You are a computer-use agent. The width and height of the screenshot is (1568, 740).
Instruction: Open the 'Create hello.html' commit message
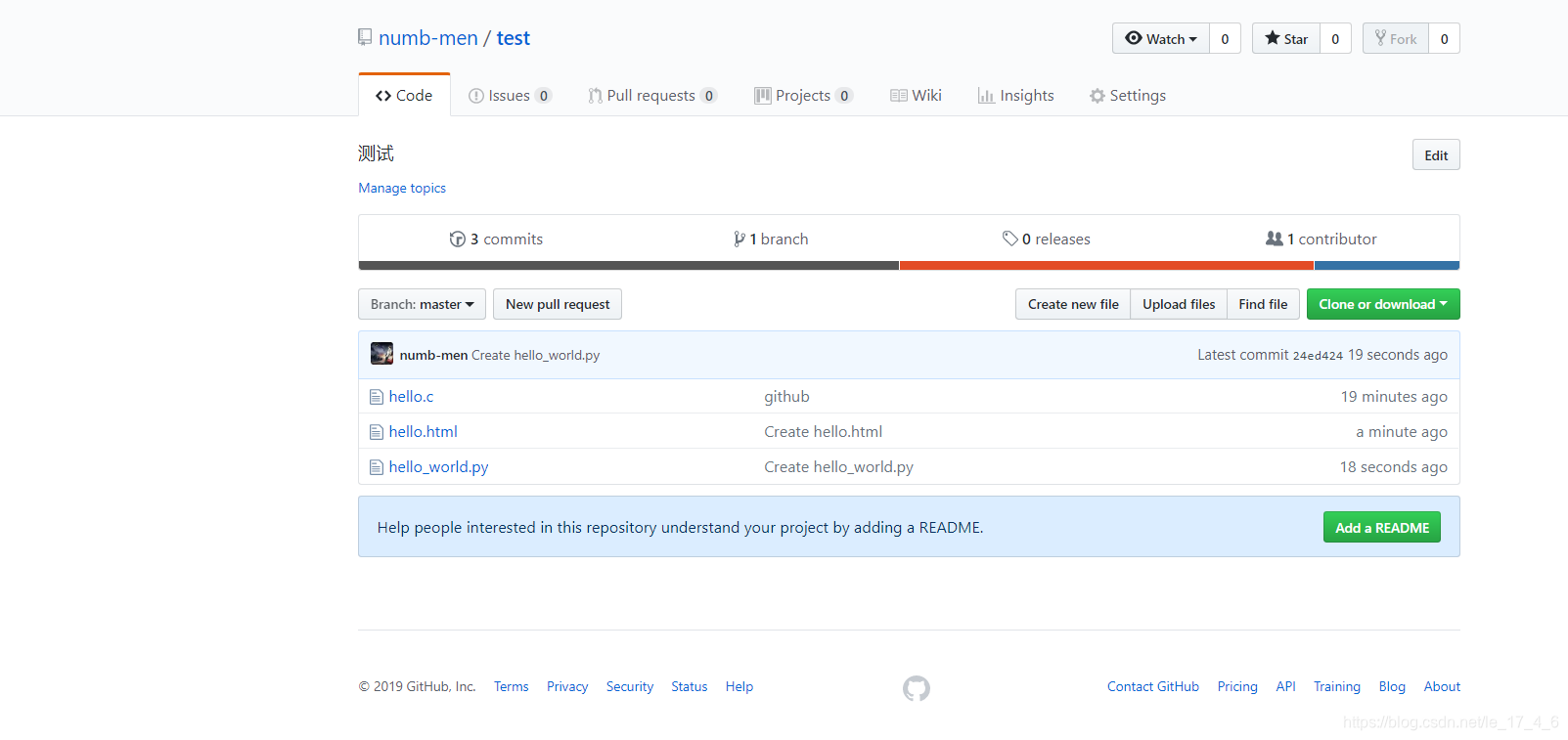tap(823, 432)
